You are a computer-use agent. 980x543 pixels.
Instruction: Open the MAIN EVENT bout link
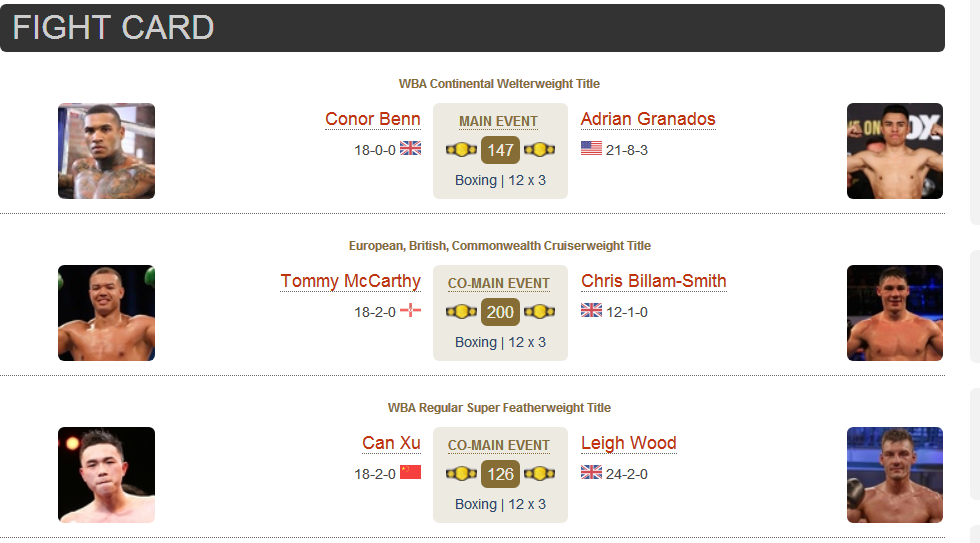[x=498, y=121]
